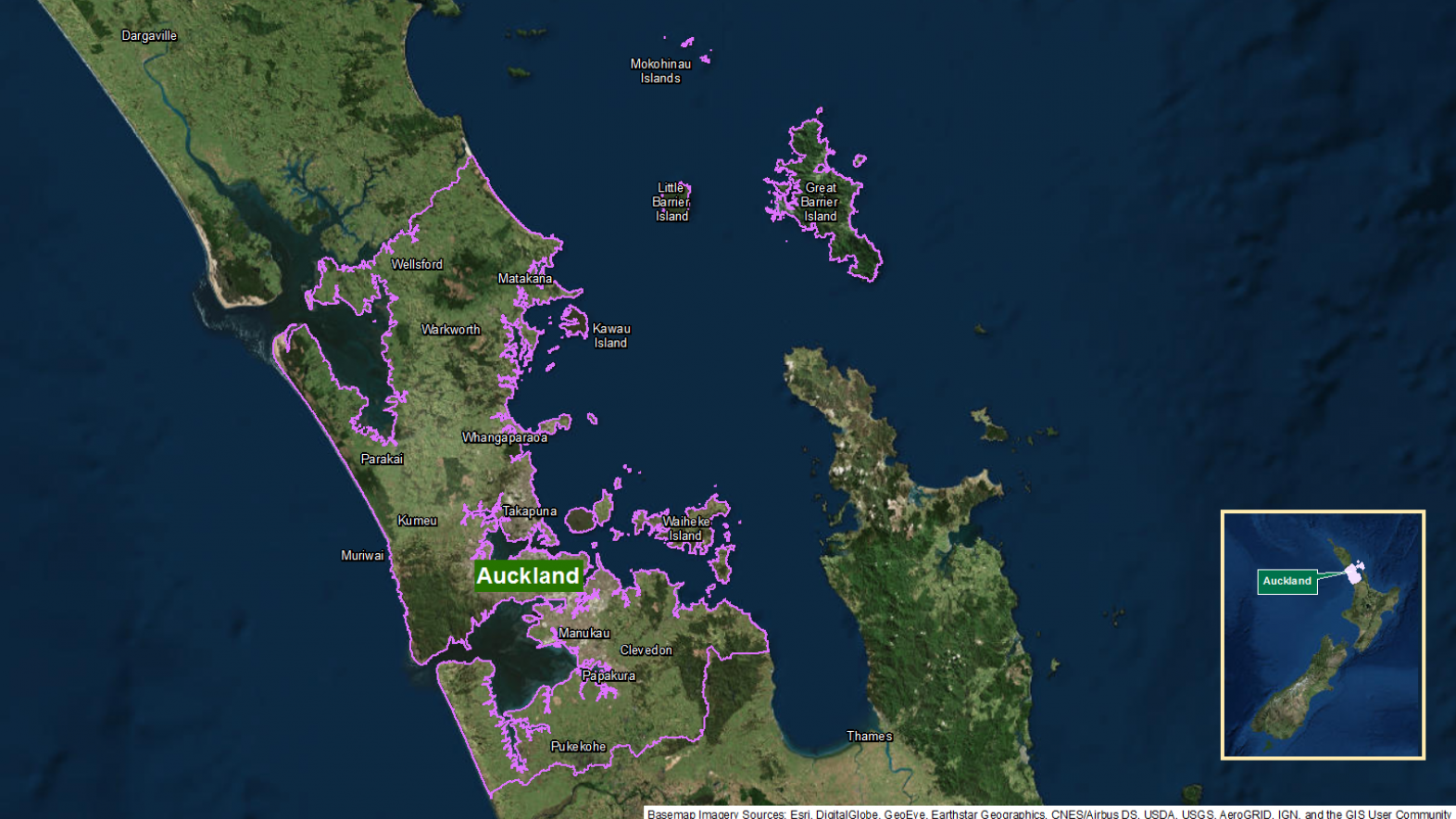Click the large green Auckland label on main map
Image resolution: width=1456 pixels, height=819 pixels.
(528, 575)
